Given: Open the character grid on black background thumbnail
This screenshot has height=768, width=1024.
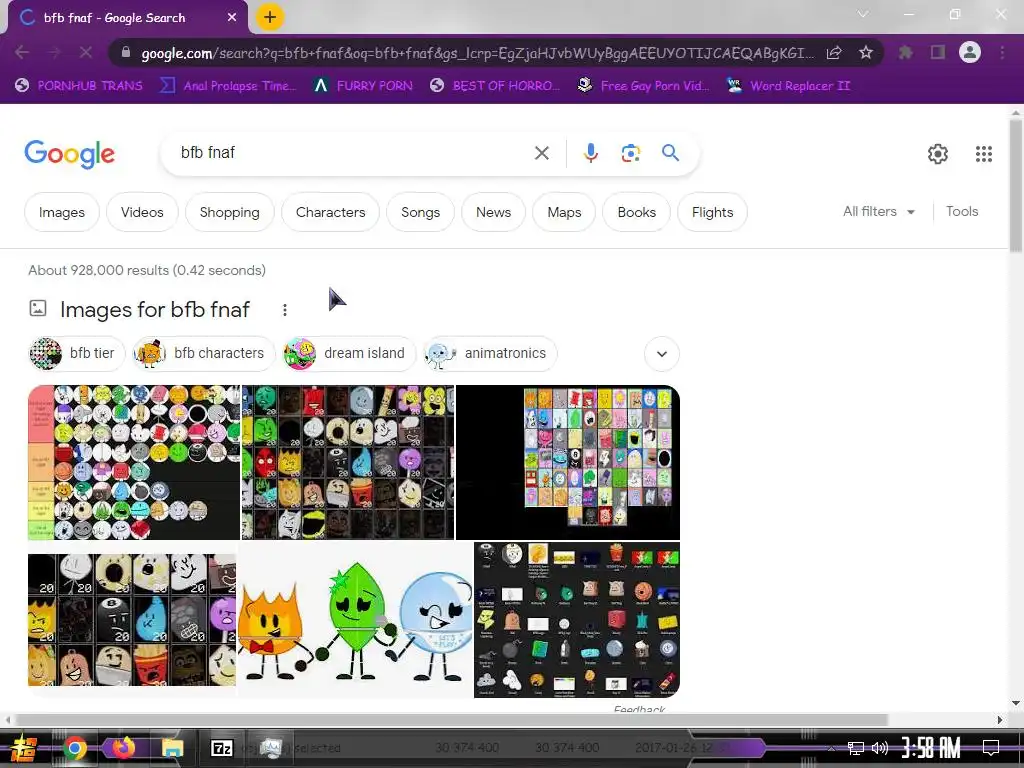Looking at the screenshot, I should 568,462.
